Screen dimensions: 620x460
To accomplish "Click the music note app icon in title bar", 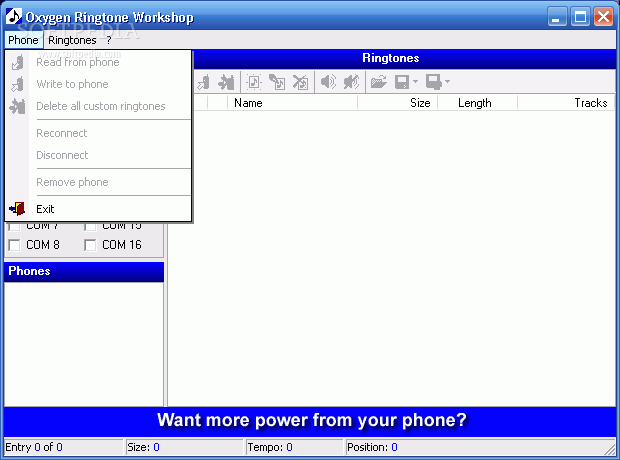I will [14, 17].
